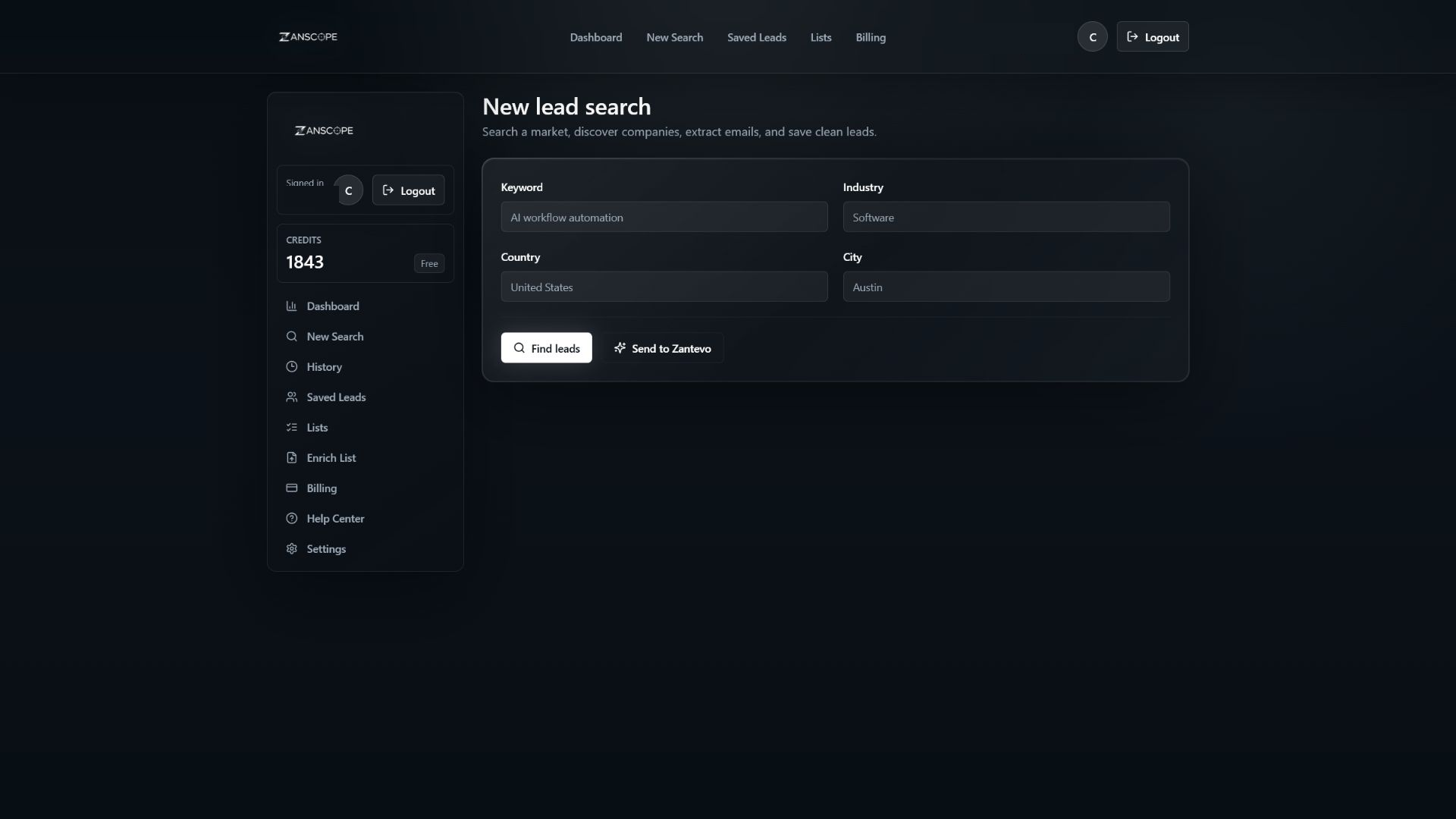Focus the City input field

coord(1006,287)
